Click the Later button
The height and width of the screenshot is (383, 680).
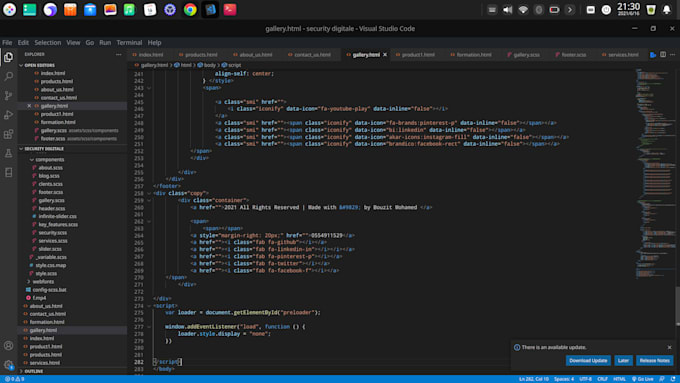[623, 360]
